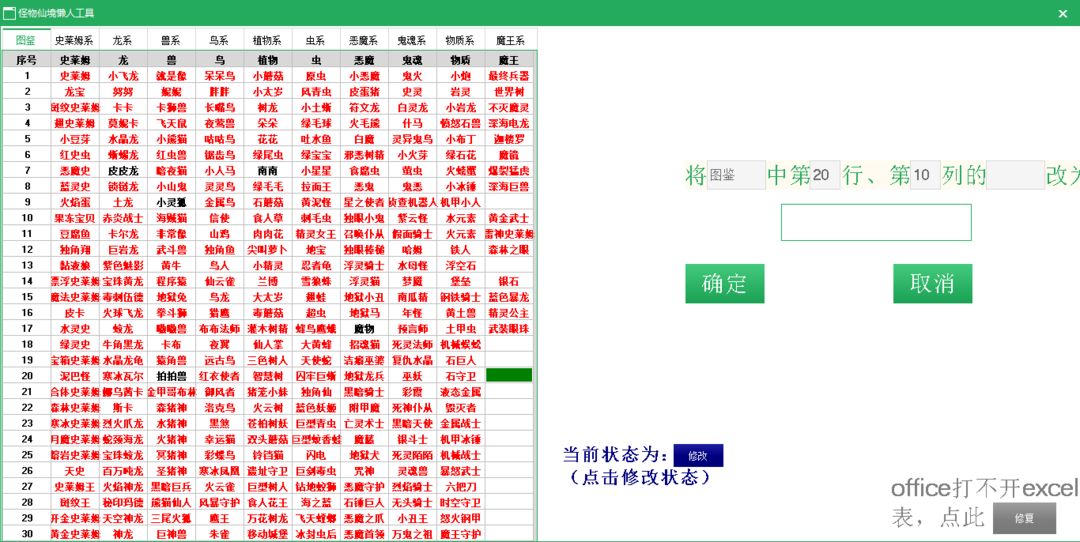Select the 魔王系 tab
The width and height of the screenshot is (1080, 542).
point(510,40)
